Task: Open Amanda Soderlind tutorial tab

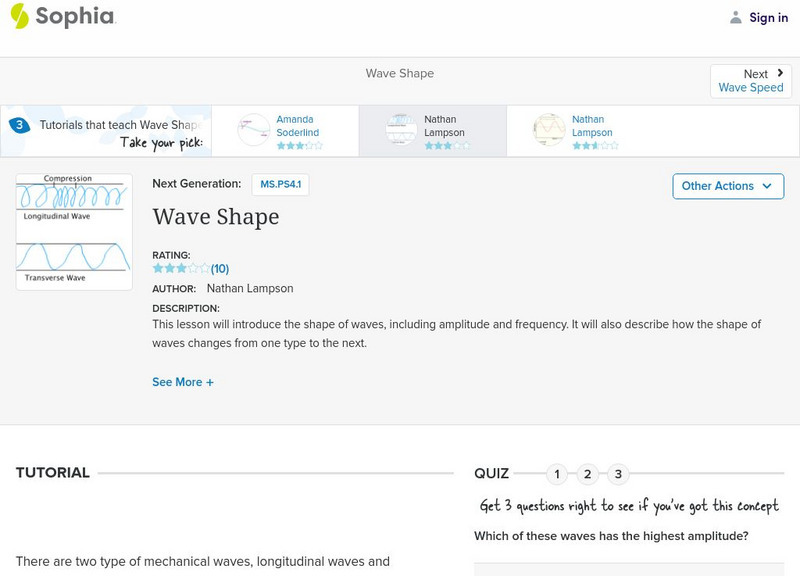Action: point(298,126)
